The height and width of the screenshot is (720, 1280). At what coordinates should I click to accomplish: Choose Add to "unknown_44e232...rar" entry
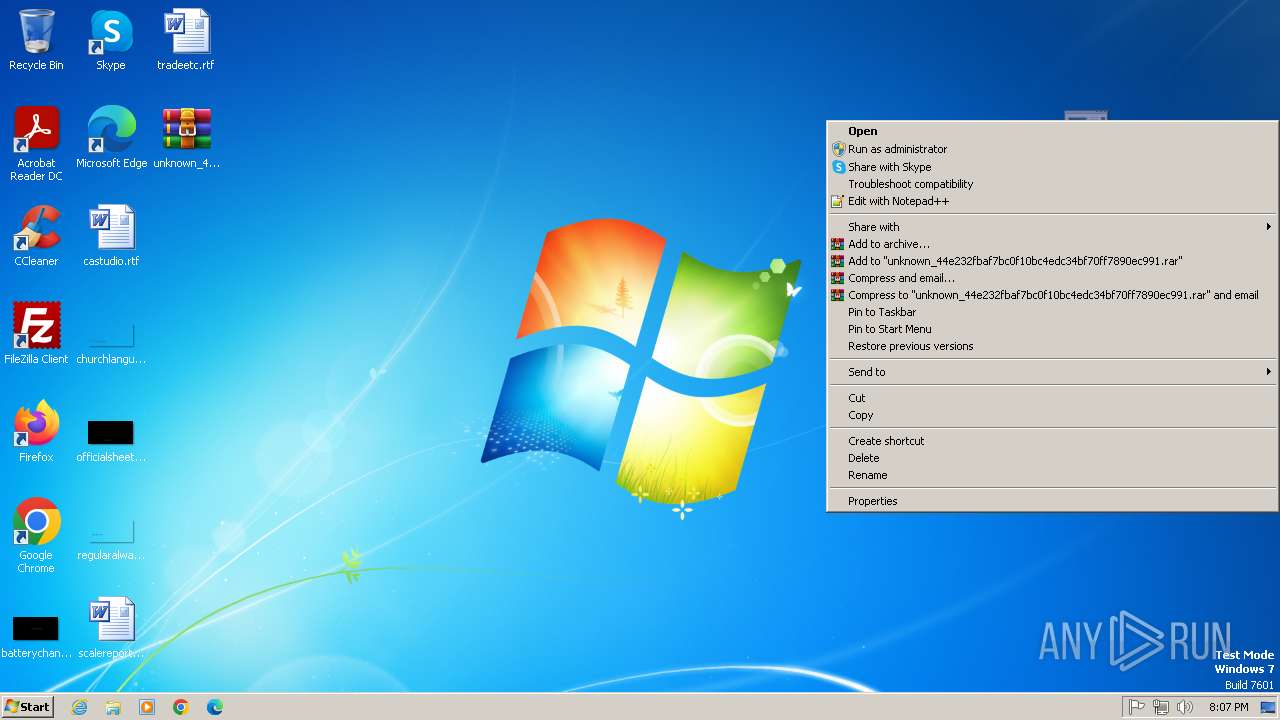coord(1052,261)
